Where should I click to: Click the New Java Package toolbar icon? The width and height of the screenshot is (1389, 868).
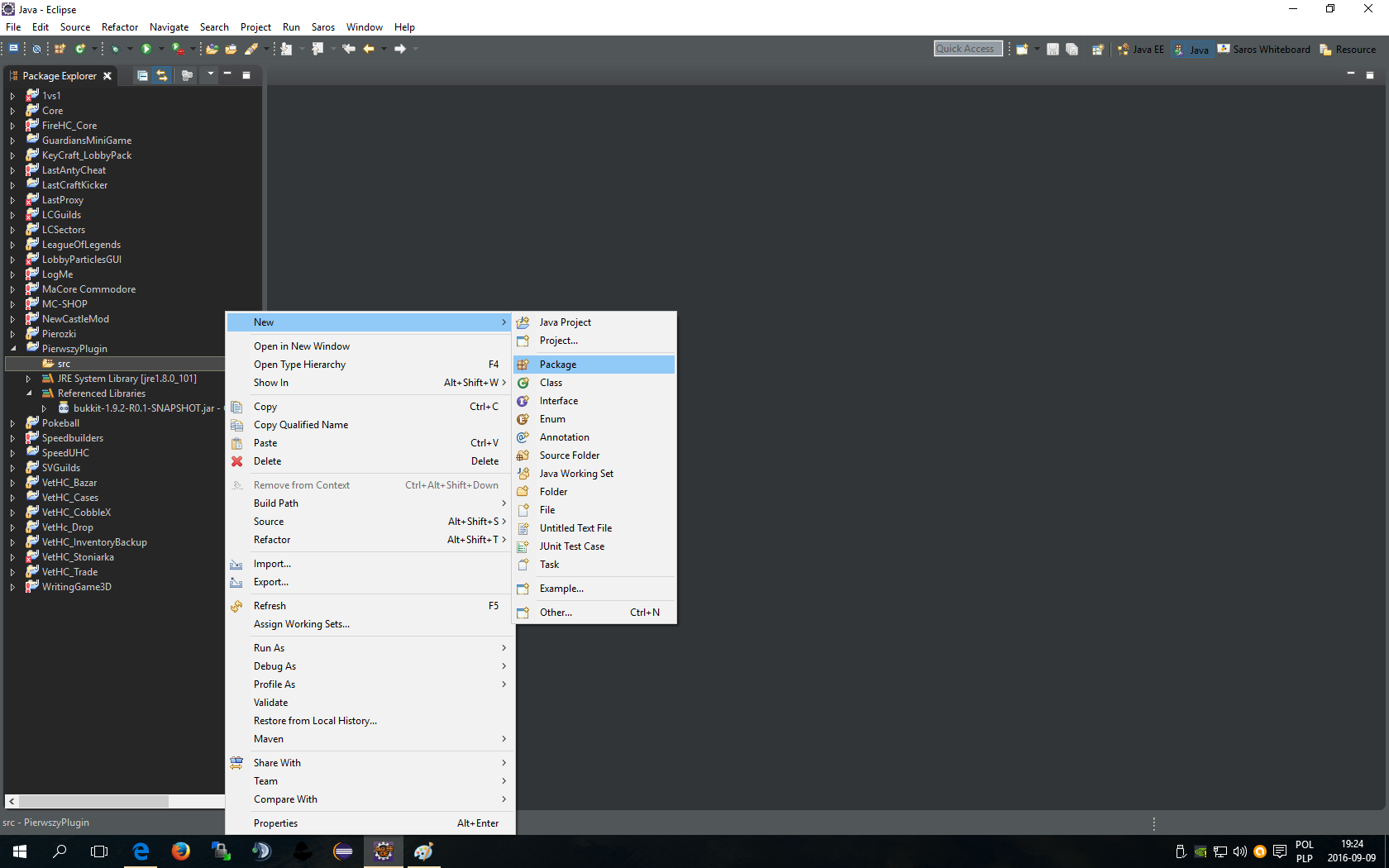(60, 49)
